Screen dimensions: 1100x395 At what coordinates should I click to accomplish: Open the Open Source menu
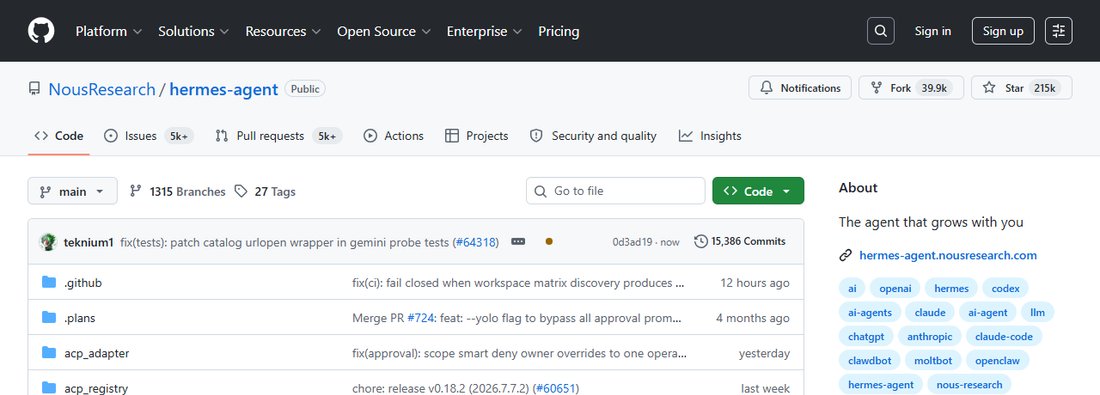384,32
